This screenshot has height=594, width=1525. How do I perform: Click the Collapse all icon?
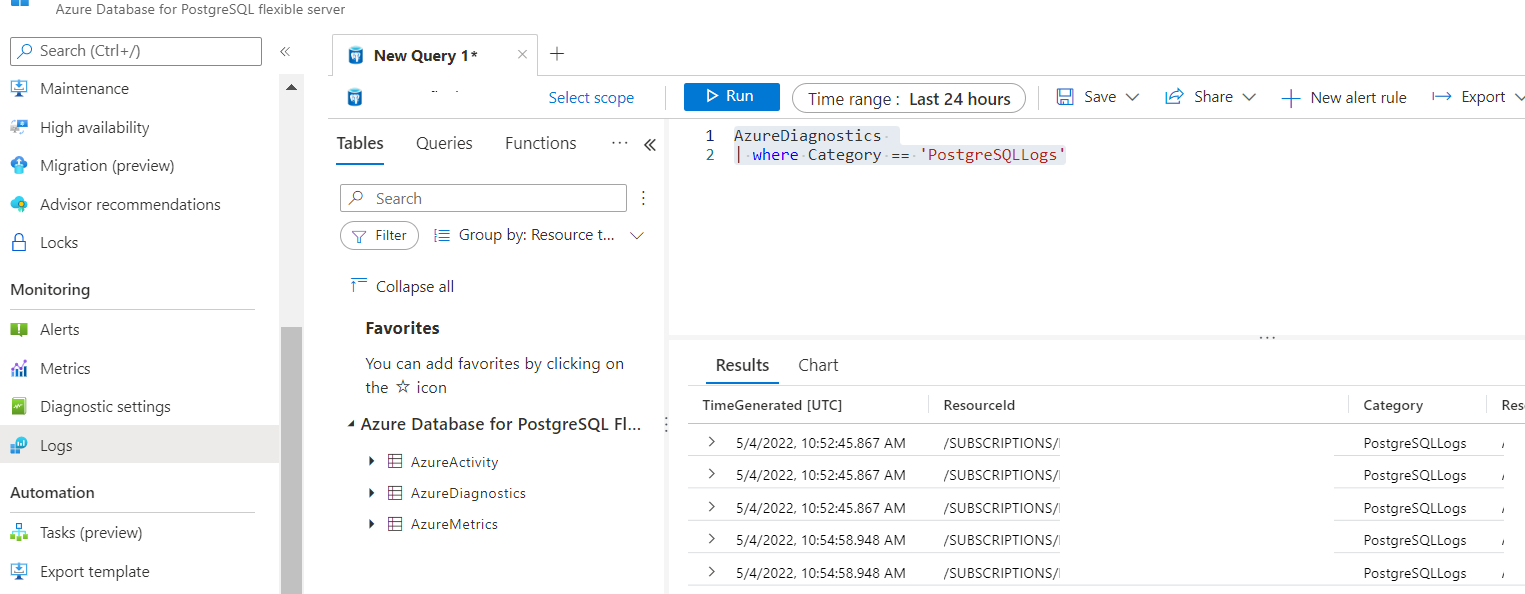359,286
